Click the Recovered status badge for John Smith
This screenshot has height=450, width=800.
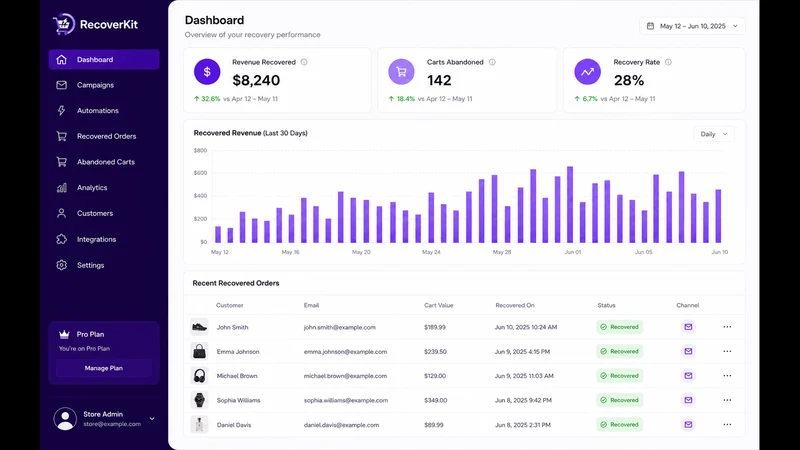(x=619, y=327)
